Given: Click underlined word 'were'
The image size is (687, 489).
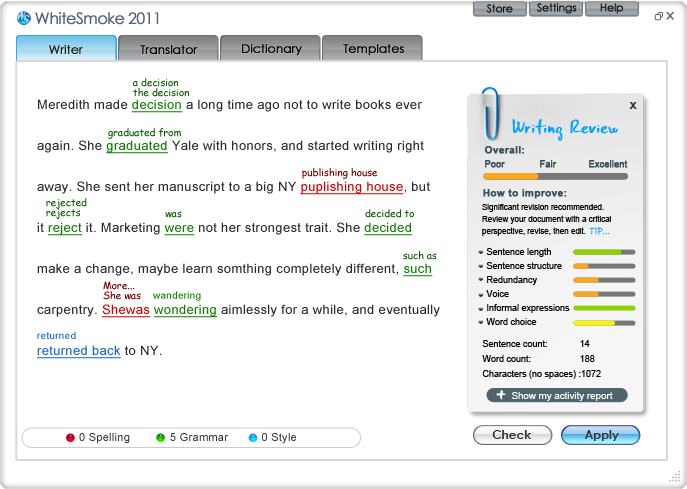Looking at the screenshot, I should coord(179,228).
